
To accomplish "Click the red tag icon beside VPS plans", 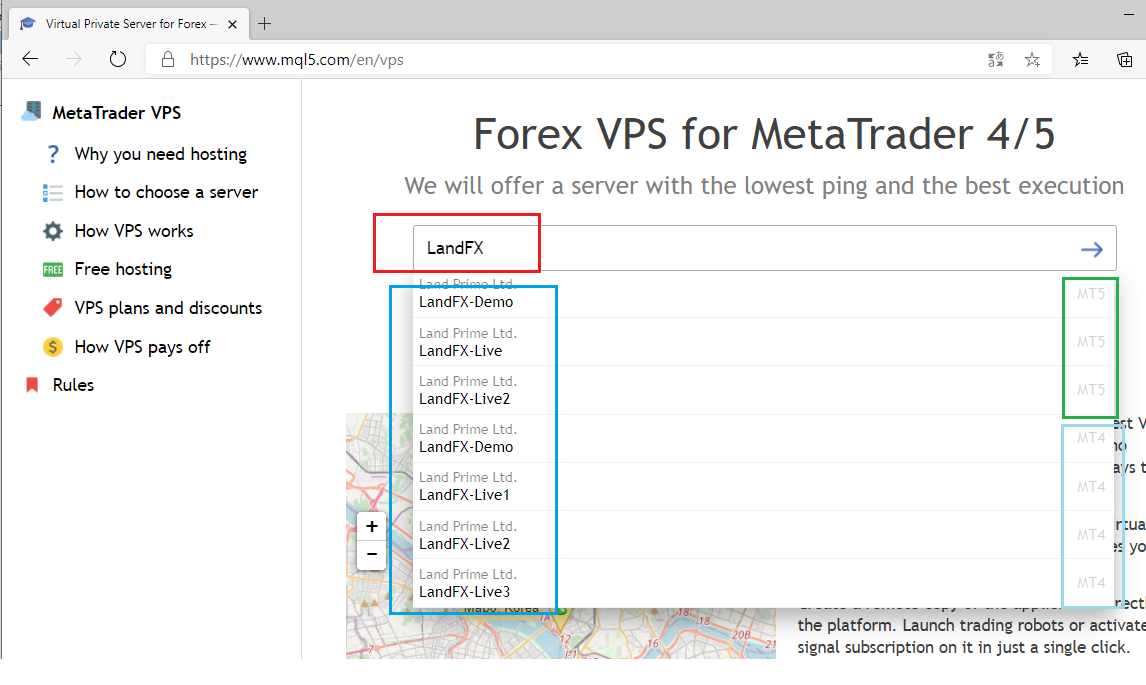I will point(53,308).
